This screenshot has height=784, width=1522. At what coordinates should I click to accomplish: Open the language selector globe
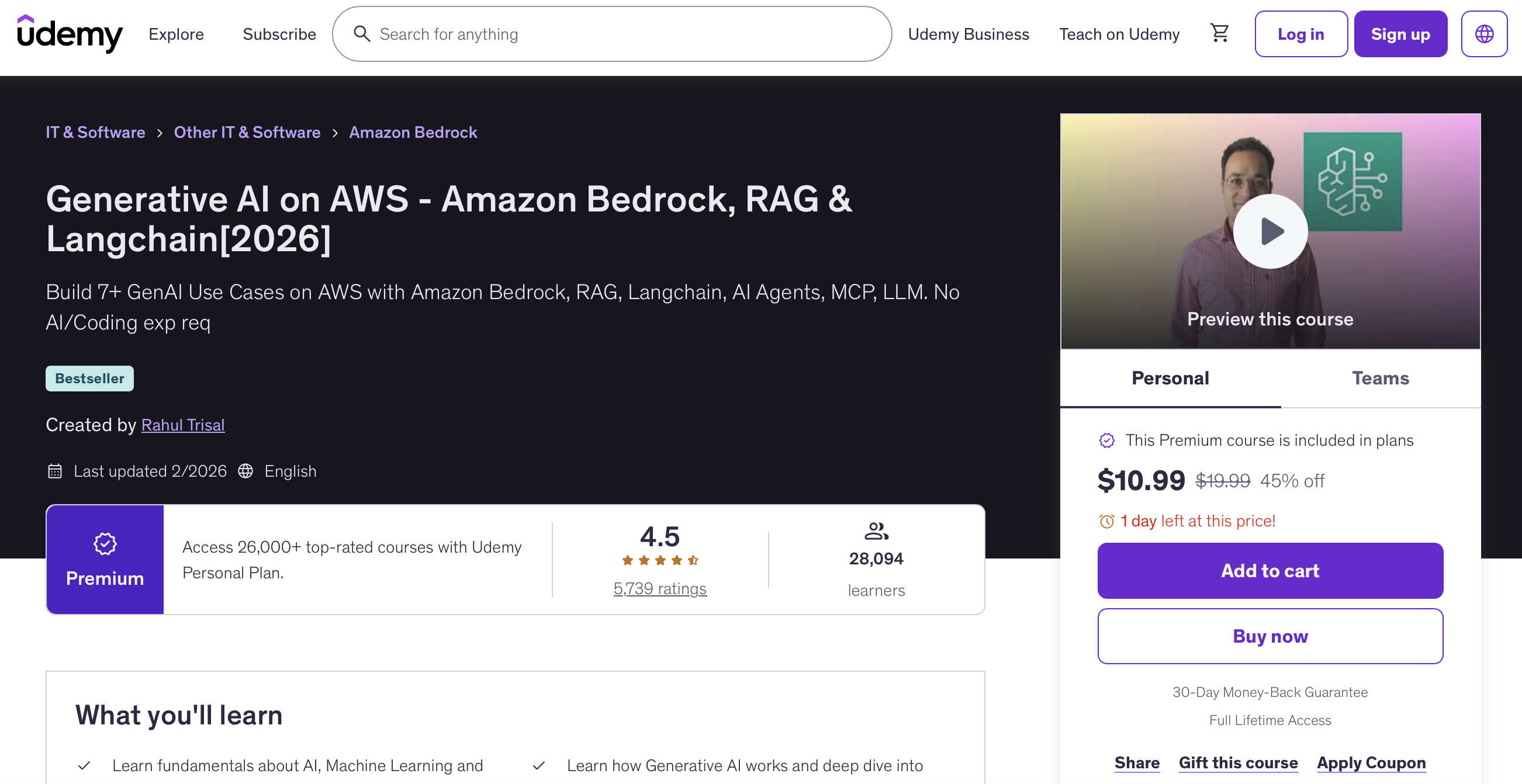pyautogui.click(x=1483, y=34)
